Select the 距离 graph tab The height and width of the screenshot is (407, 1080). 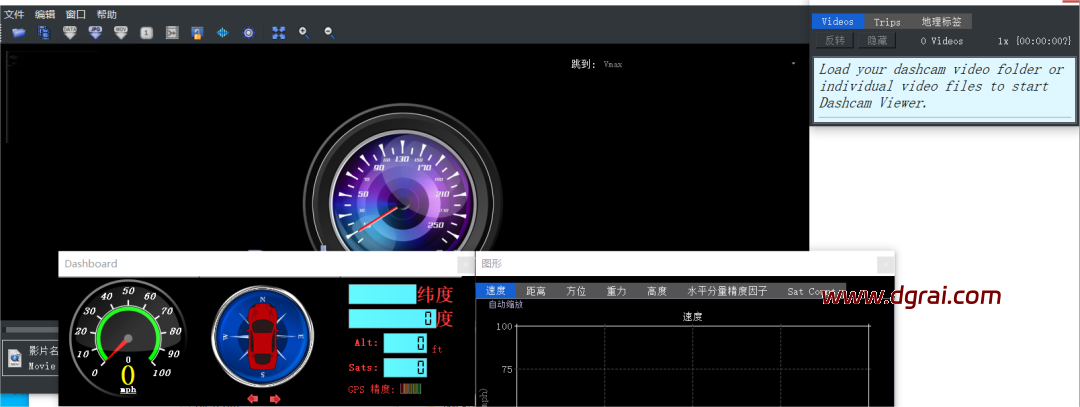[536, 292]
